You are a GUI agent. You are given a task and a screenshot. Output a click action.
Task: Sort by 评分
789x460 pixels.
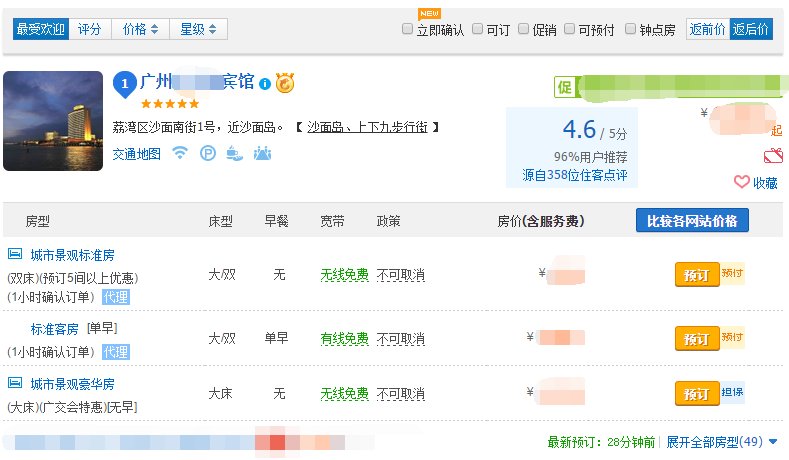90,29
